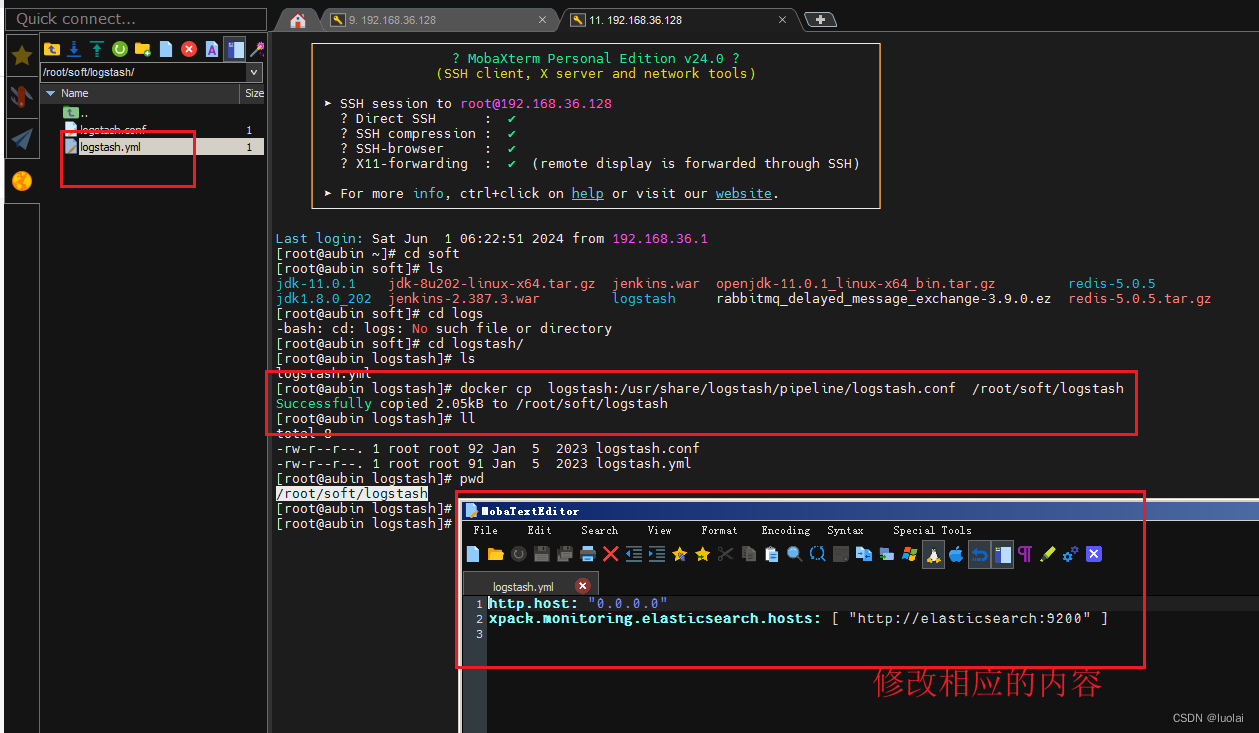Click the open file folder icon in the editor
The height and width of the screenshot is (733, 1259).
click(x=495, y=554)
